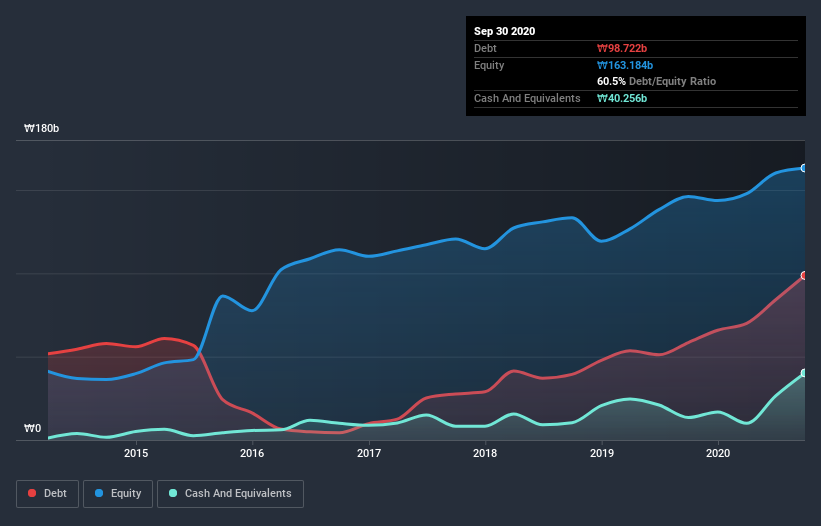This screenshot has width=821, height=526.
Task: Click Cash And Equivalents tooltip label
Action: click(527, 98)
